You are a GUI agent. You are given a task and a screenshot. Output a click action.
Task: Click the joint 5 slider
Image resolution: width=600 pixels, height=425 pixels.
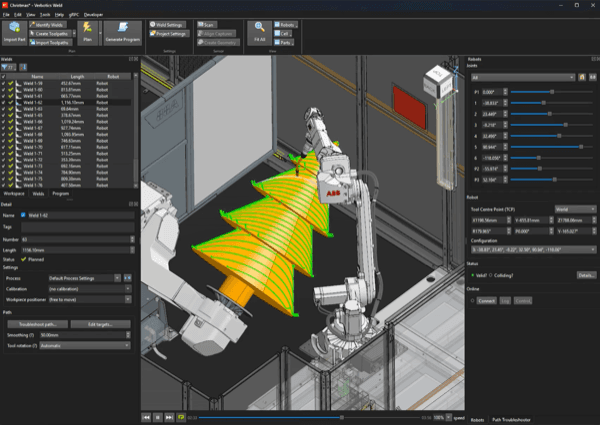(x=551, y=147)
